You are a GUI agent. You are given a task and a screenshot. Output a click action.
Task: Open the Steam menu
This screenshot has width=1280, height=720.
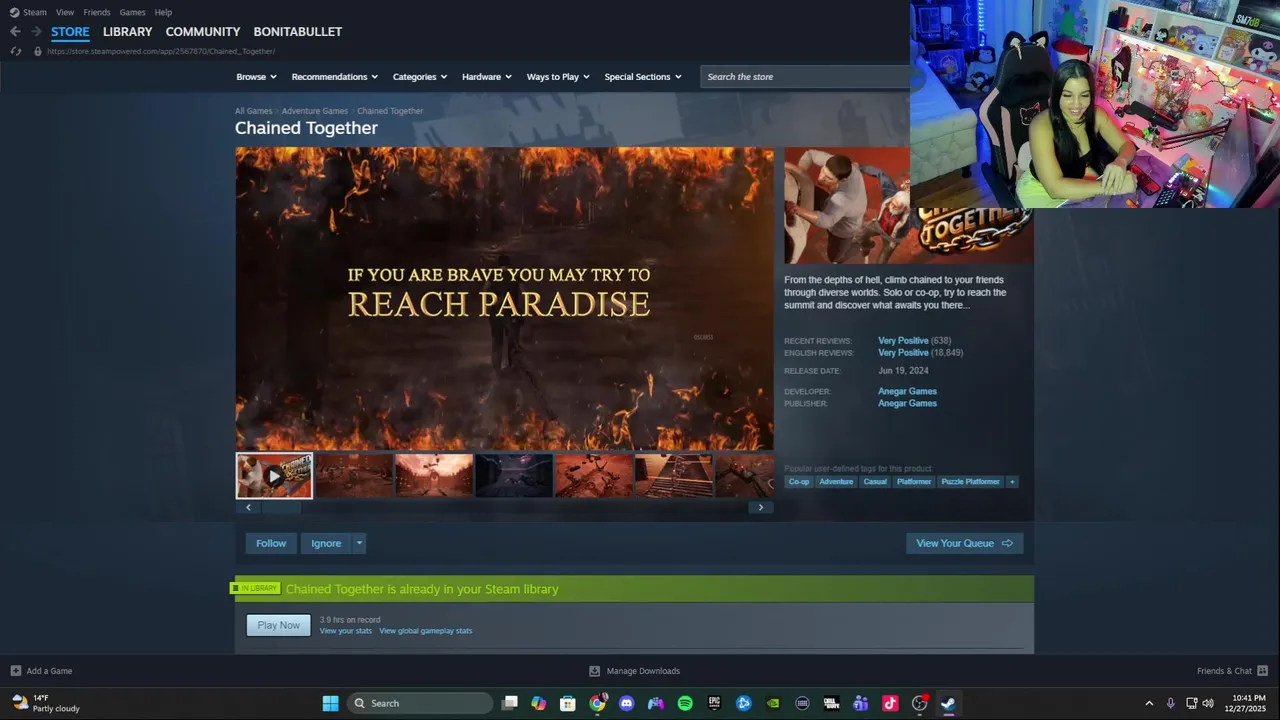tap(35, 12)
